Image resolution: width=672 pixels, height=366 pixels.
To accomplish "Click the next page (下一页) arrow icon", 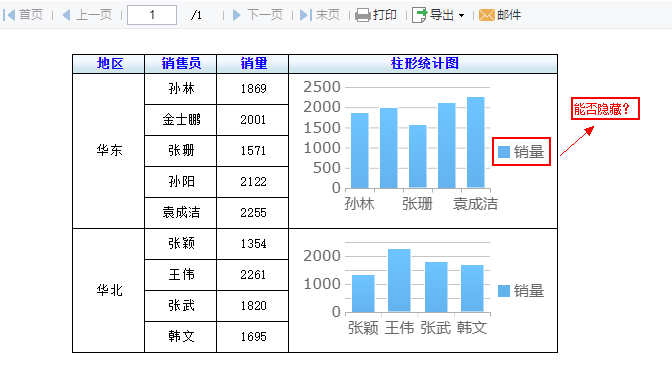I will click(x=237, y=15).
